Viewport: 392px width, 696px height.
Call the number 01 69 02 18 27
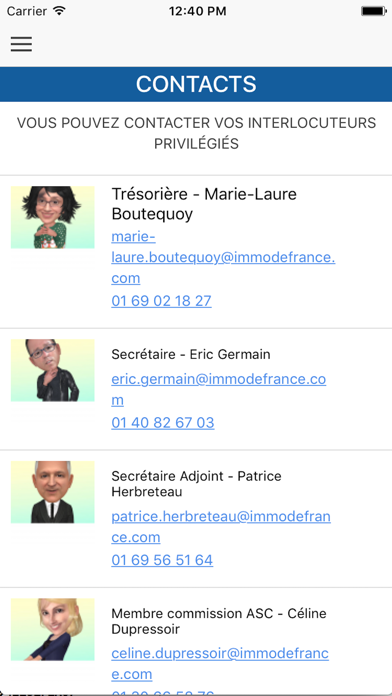(161, 301)
